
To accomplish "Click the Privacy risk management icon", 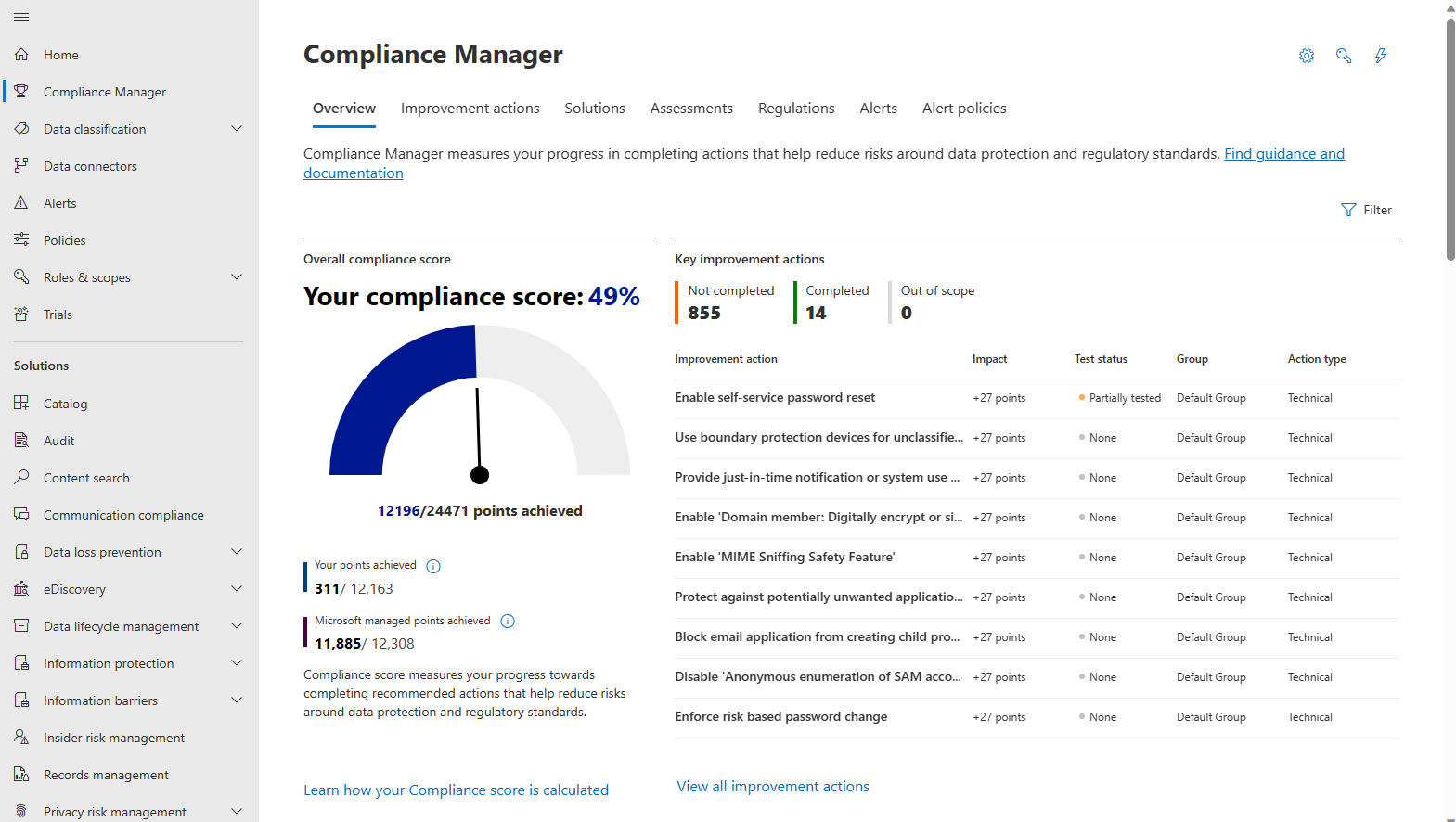I will tap(21, 811).
